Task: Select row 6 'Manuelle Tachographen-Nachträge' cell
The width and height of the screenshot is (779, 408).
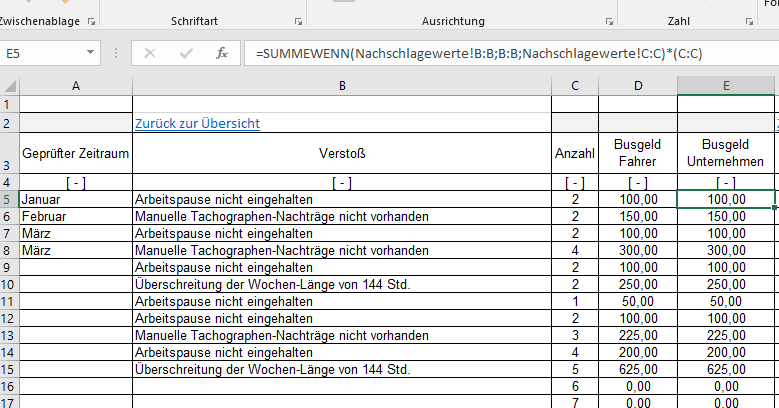Action: (x=342, y=216)
